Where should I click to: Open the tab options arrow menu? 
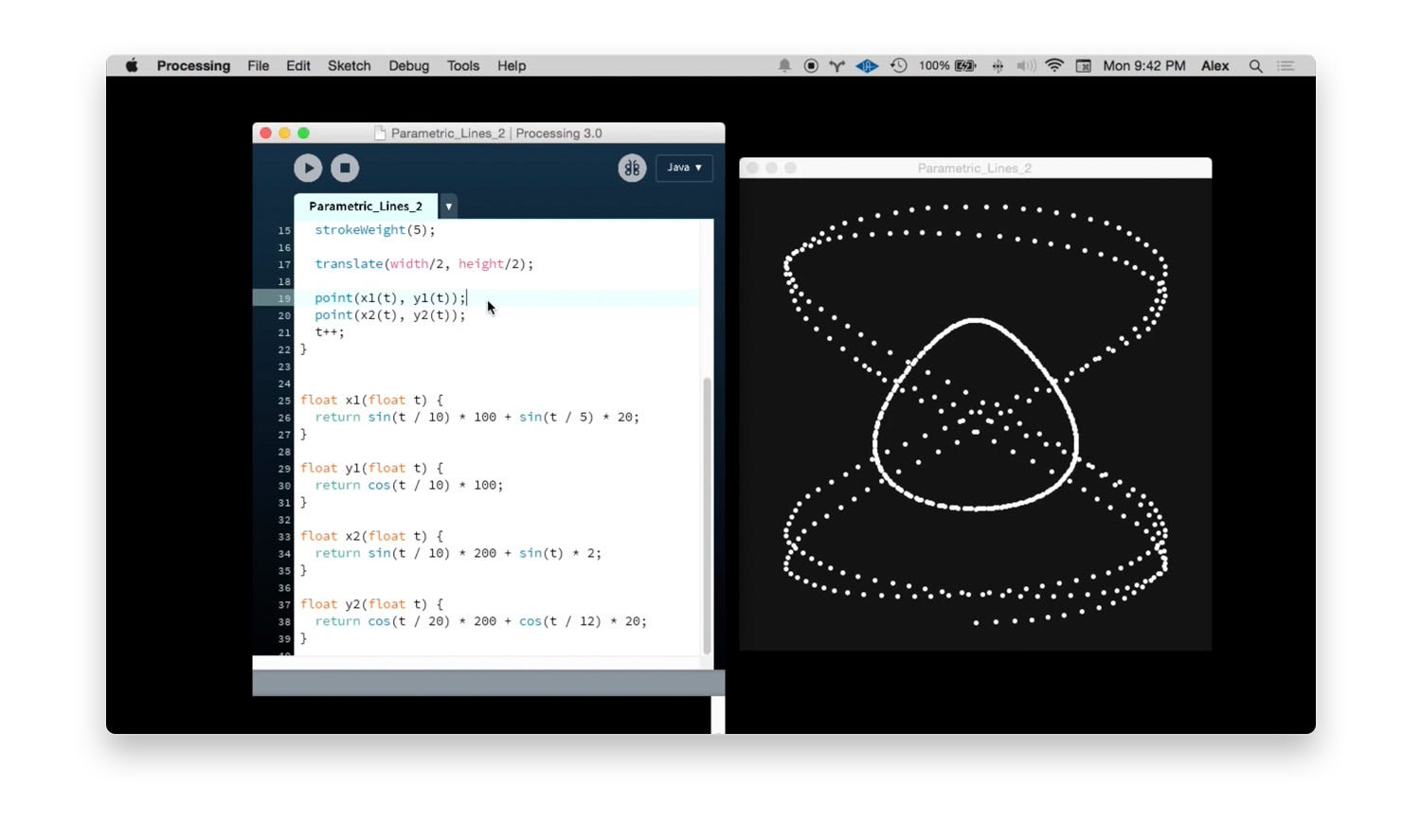coord(449,206)
